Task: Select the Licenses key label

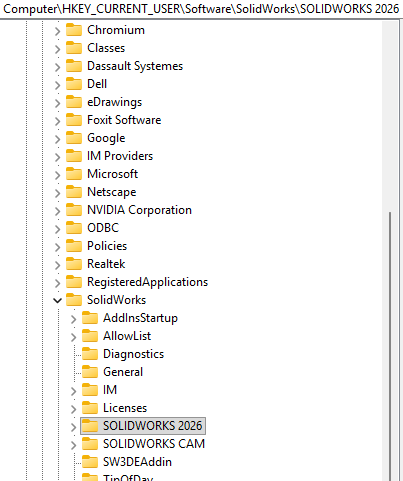Action: 125,408
